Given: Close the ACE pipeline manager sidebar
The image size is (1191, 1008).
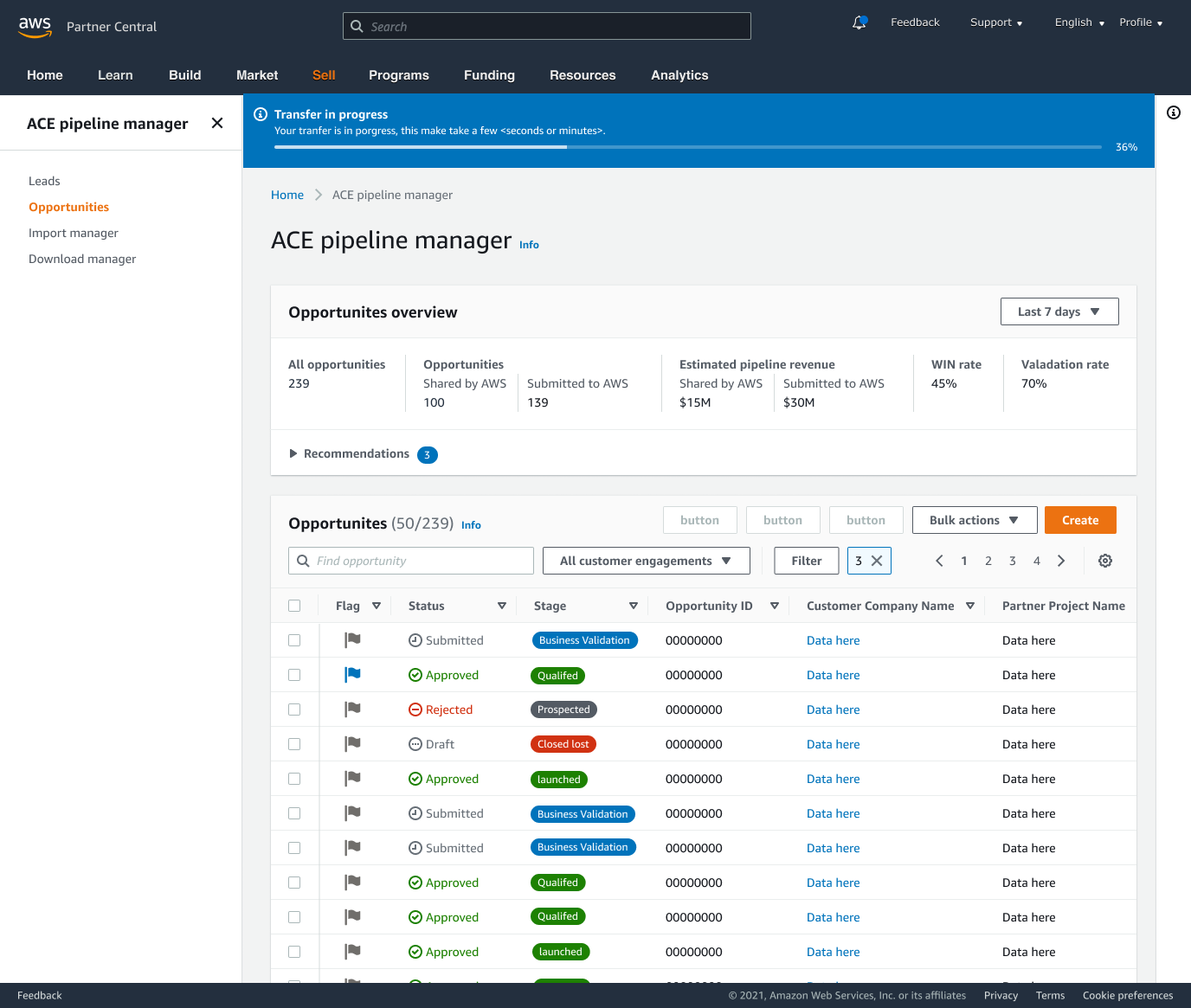Looking at the screenshot, I should point(217,123).
